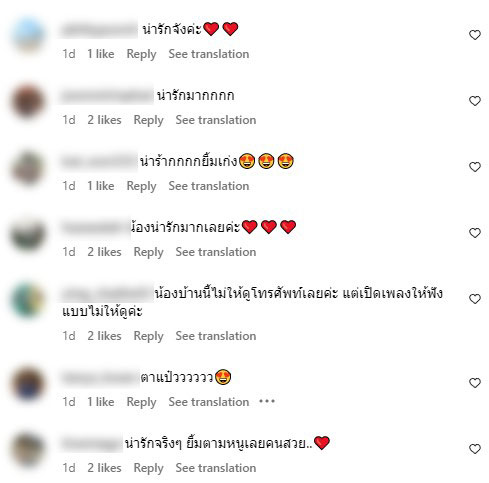Open blurred username on "น้องบ้านนี้" comment

(107, 294)
